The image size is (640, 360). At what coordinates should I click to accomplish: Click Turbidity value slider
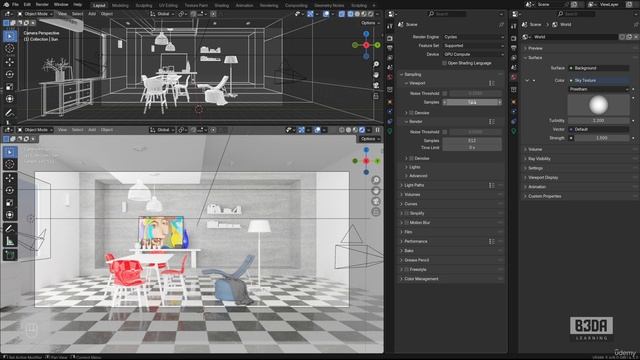click(x=599, y=121)
